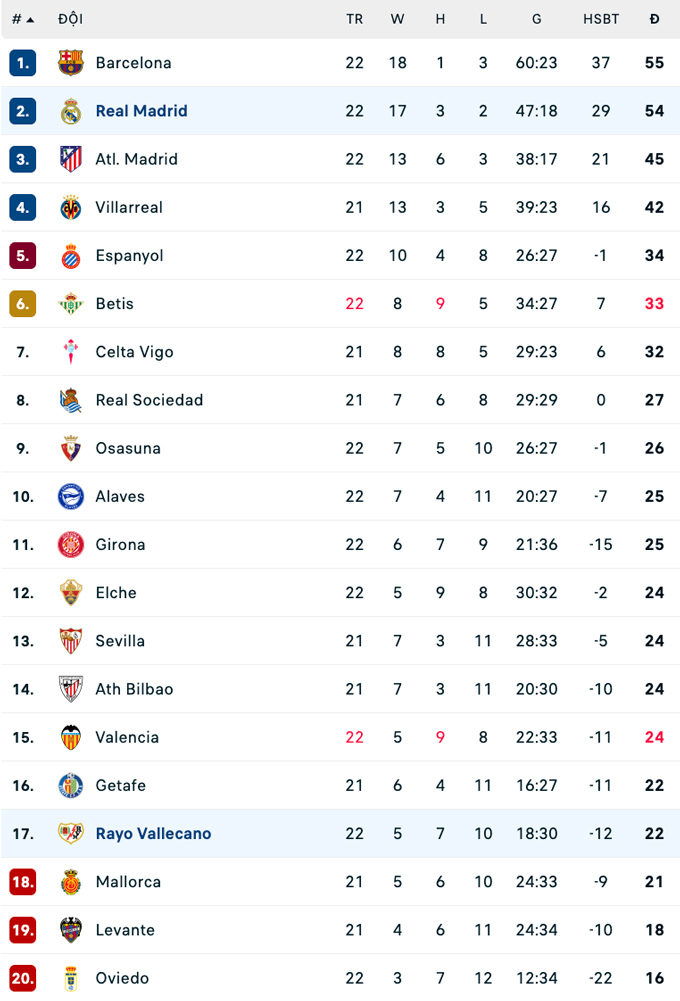The image size is (680, 1001).
Task: Click the Villarreal yellow crest icon
Action: pos(71,207)
